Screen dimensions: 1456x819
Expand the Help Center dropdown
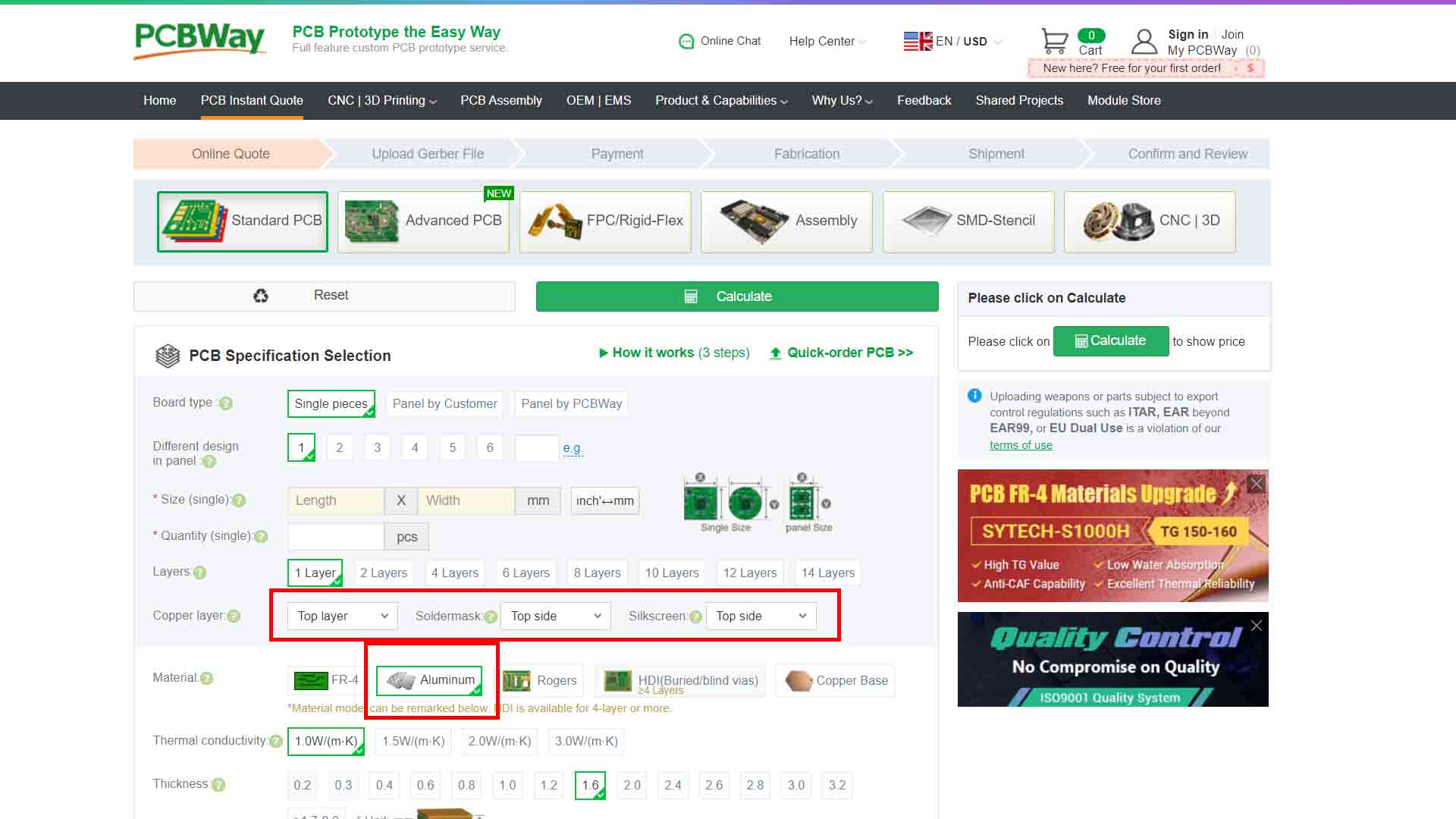(827, 41)
